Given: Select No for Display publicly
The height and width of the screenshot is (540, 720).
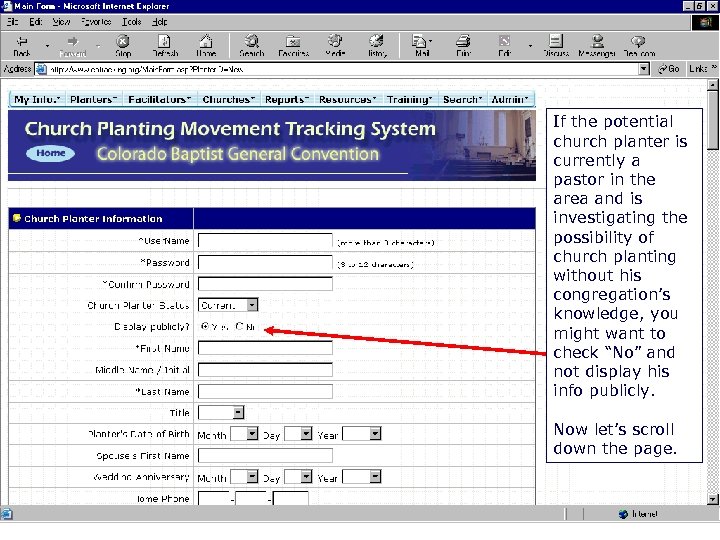Looking at the screenshot, I should [x=239, y=326].
